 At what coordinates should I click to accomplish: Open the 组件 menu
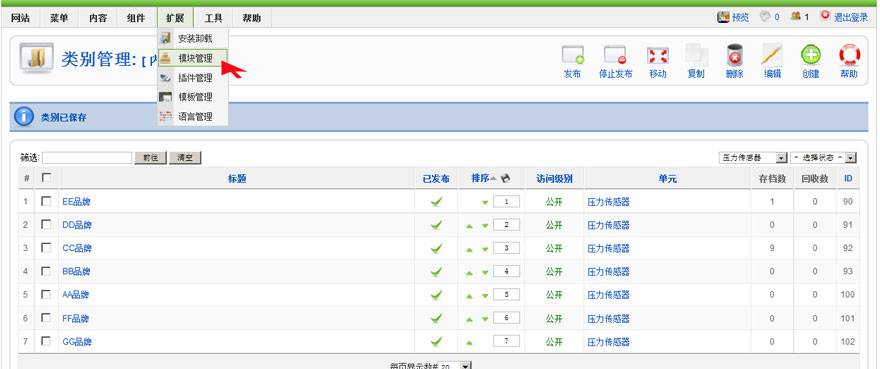136,17
